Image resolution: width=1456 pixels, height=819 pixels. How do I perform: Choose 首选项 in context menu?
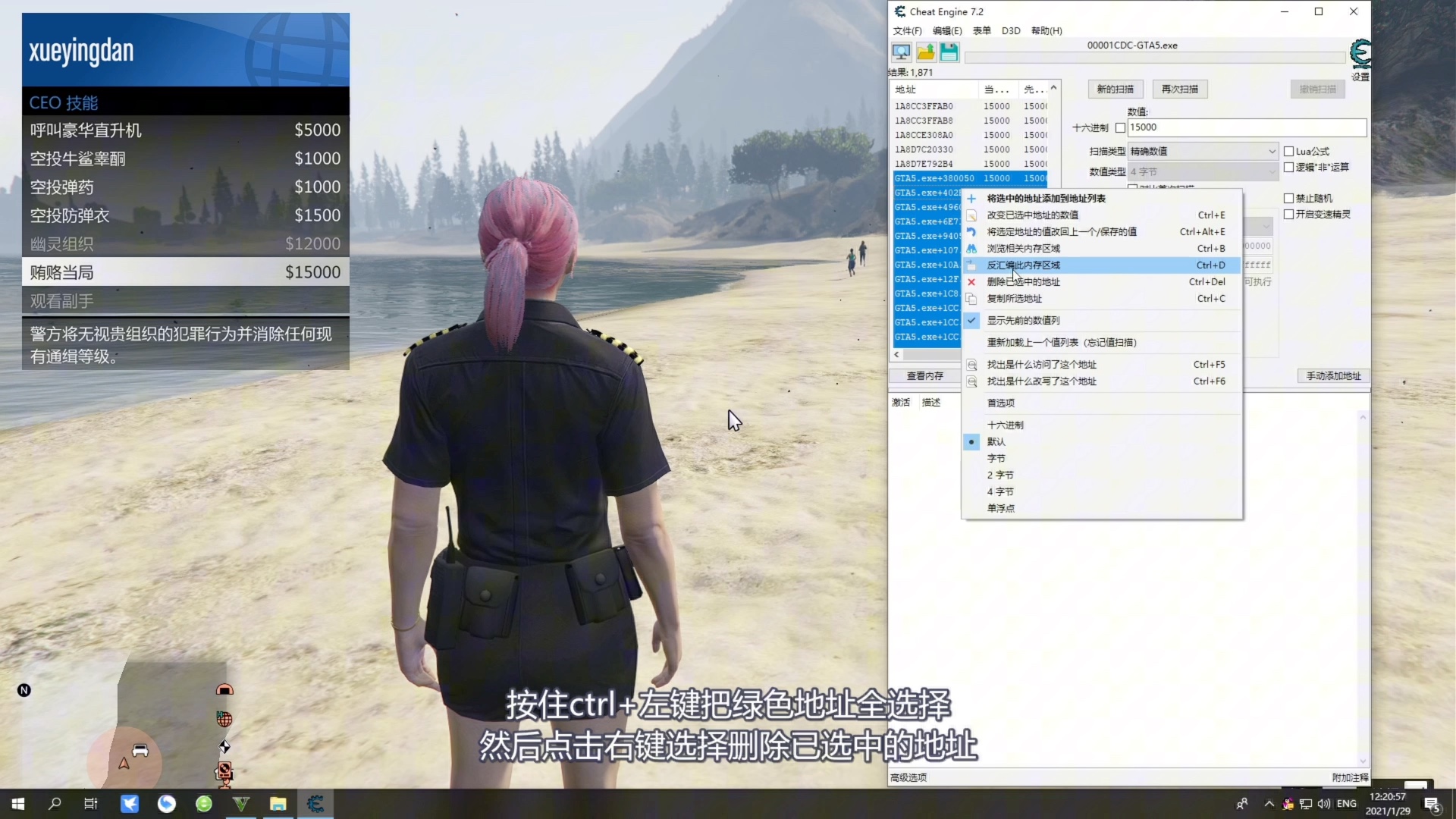click(x=1102, y=403)
